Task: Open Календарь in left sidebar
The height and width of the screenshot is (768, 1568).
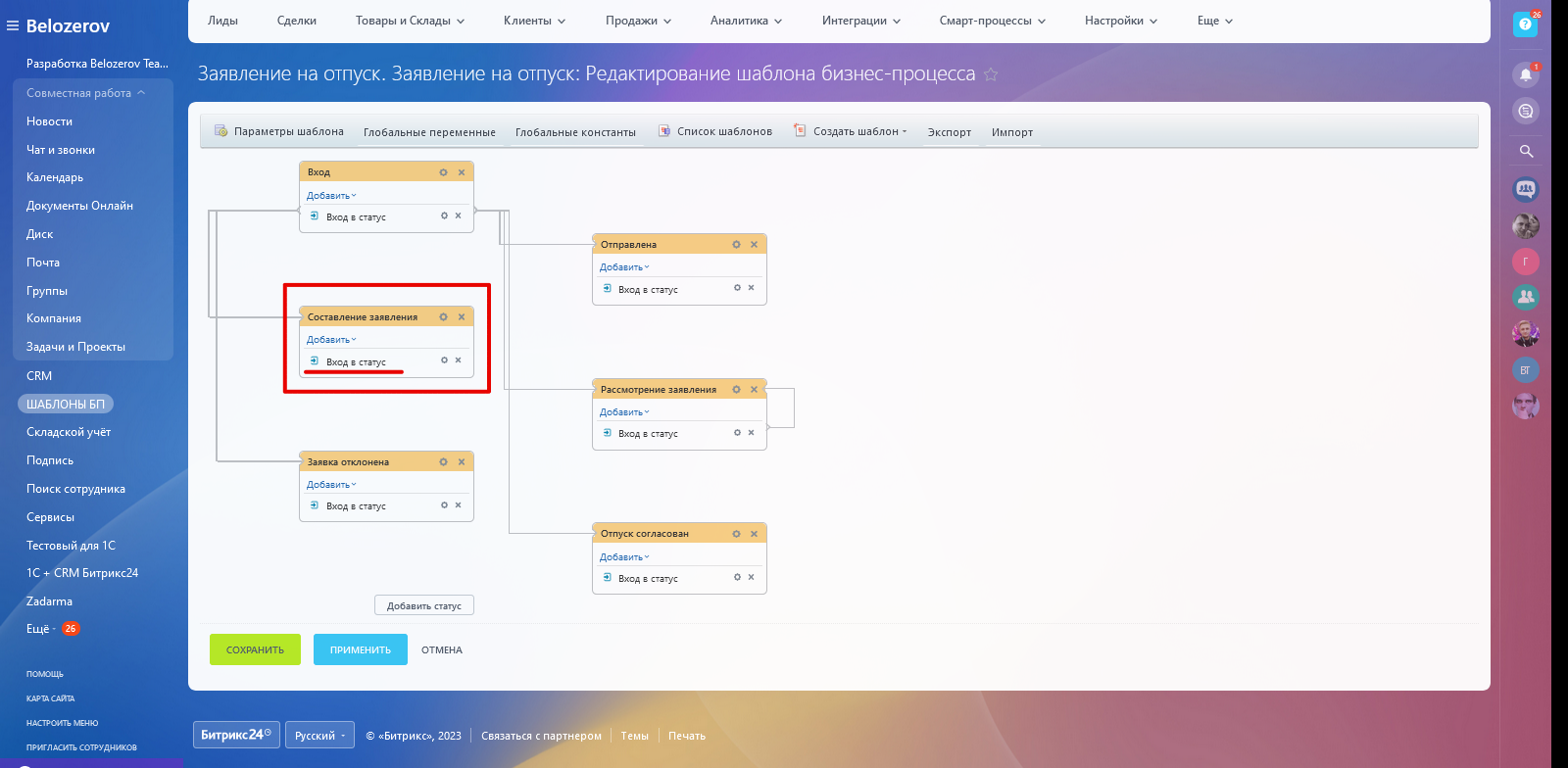Action: coord(55,177)
